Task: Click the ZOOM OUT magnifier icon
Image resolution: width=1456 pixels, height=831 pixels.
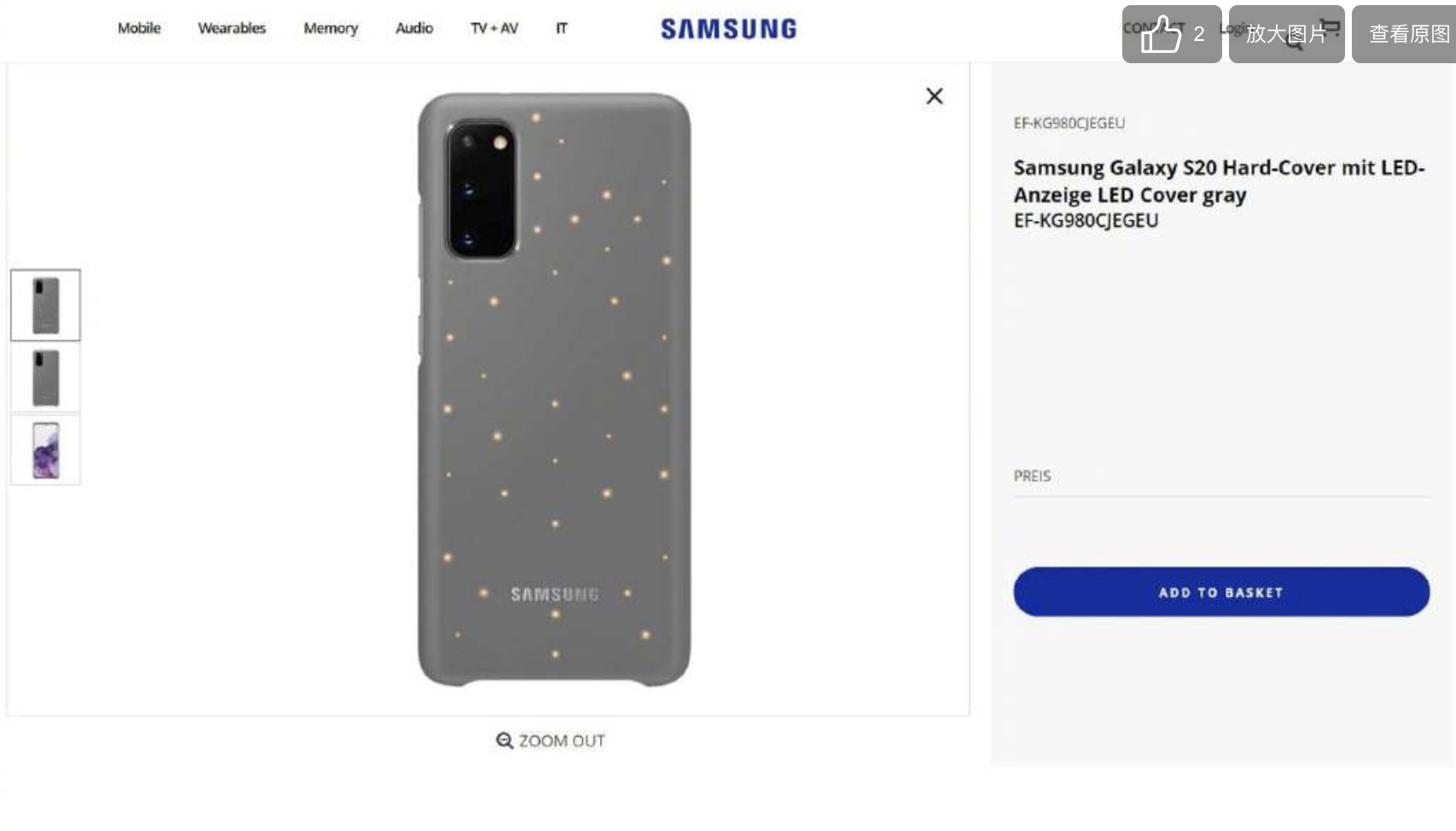Action: [x=504, y=741]
